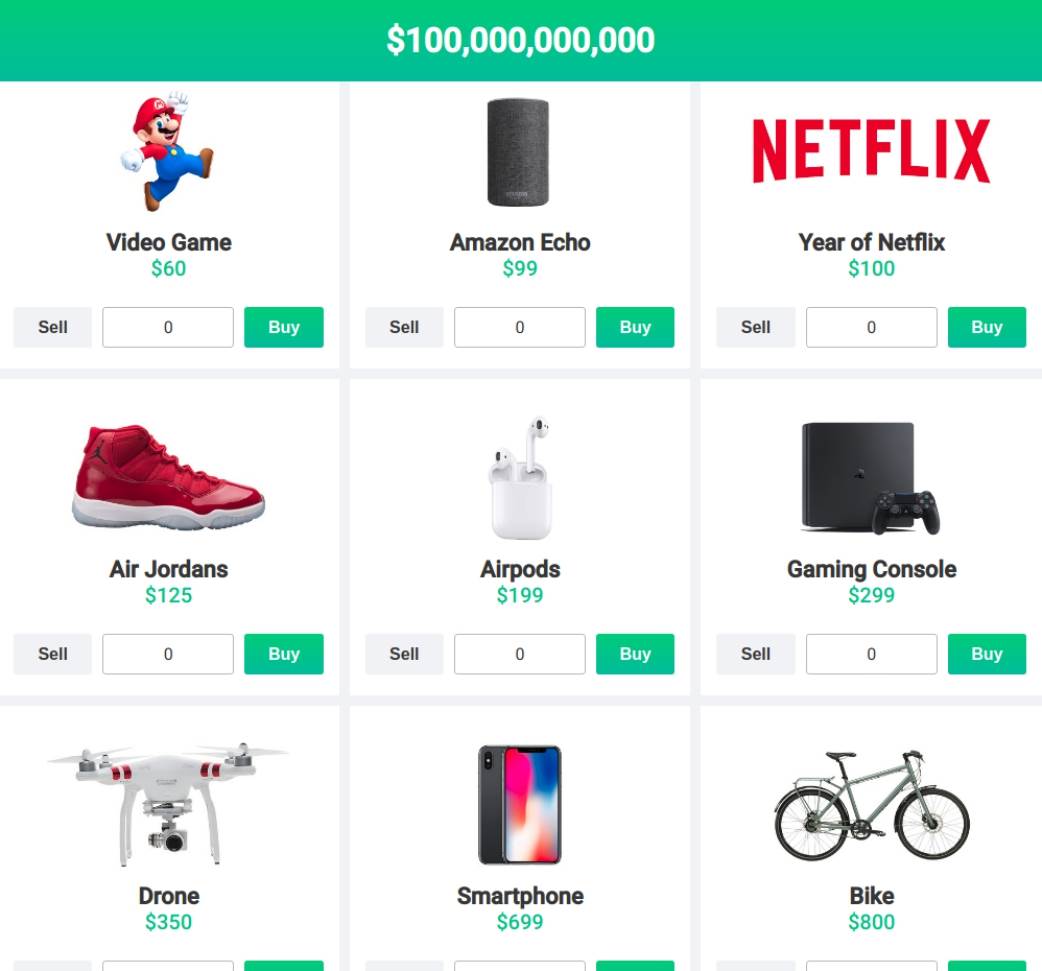The height and width of the screenshot is (971, 1042).
Task: Click the Drone product image
Action: click(167, 804)
